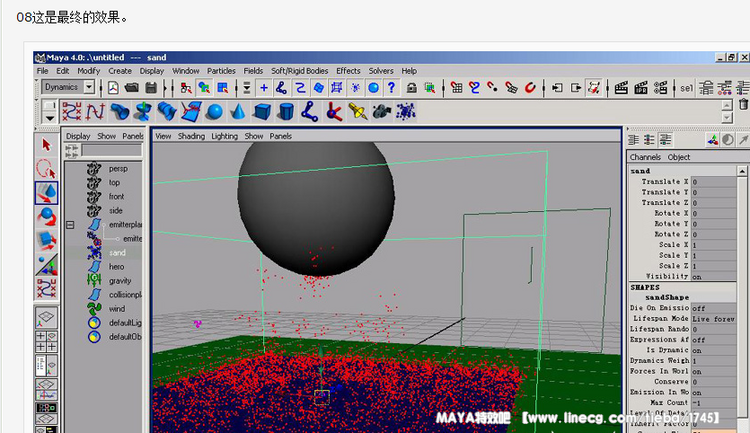Viewport: 750px width, 433px height.
Task: Enable snap to grids magnet
Action: click(x=456, y=88)
